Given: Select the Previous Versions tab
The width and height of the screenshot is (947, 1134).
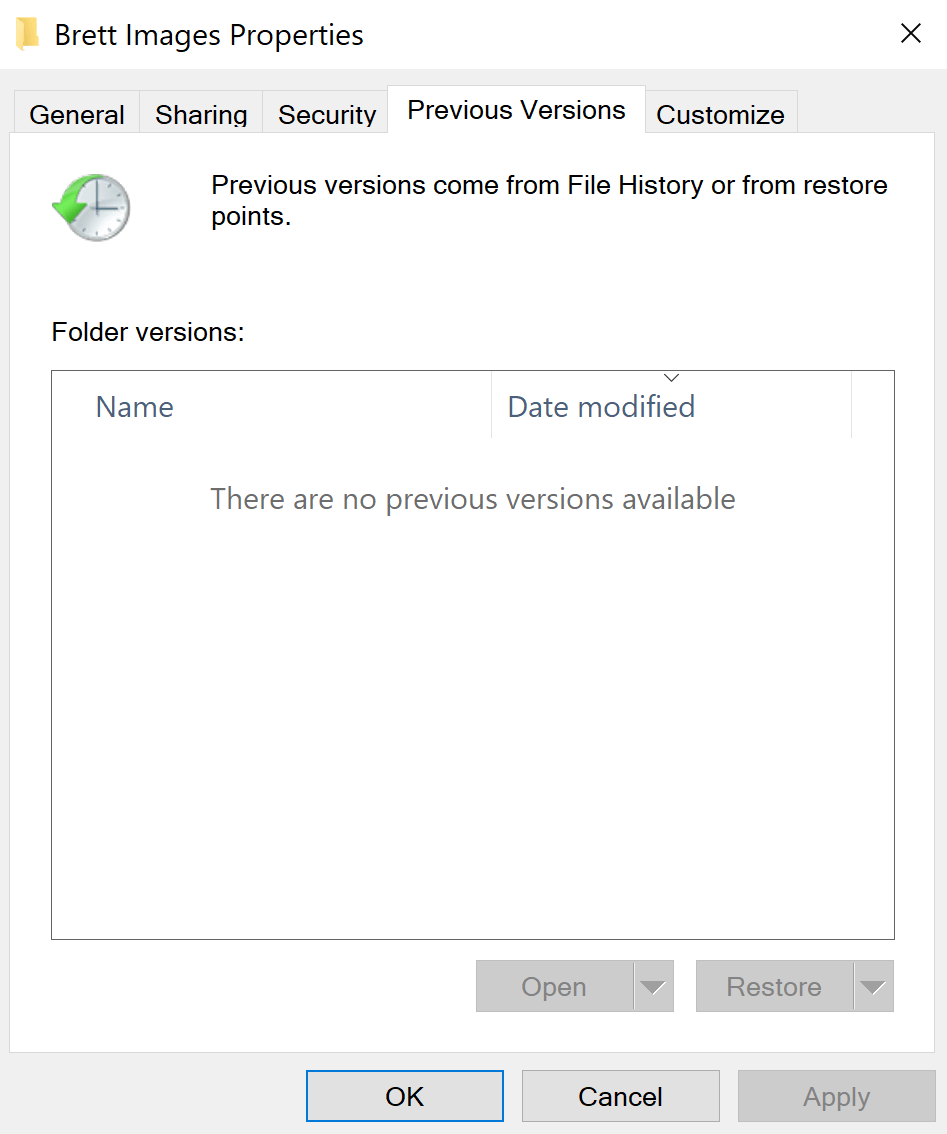Looking at the screenshot, I should [x=515, y=110].
